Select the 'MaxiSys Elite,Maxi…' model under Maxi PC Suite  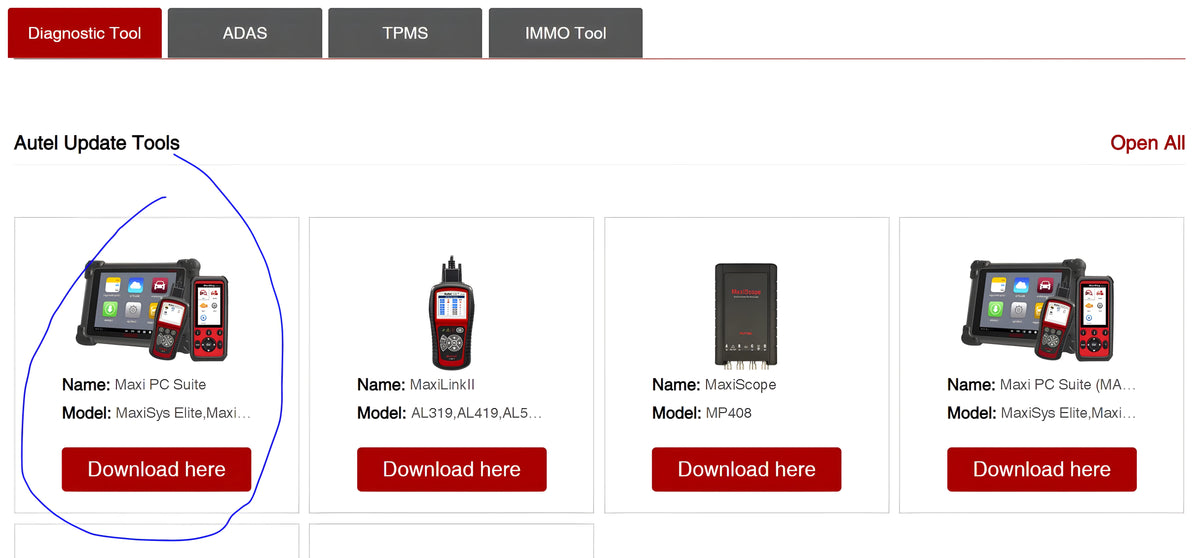(x=183, y=413)
